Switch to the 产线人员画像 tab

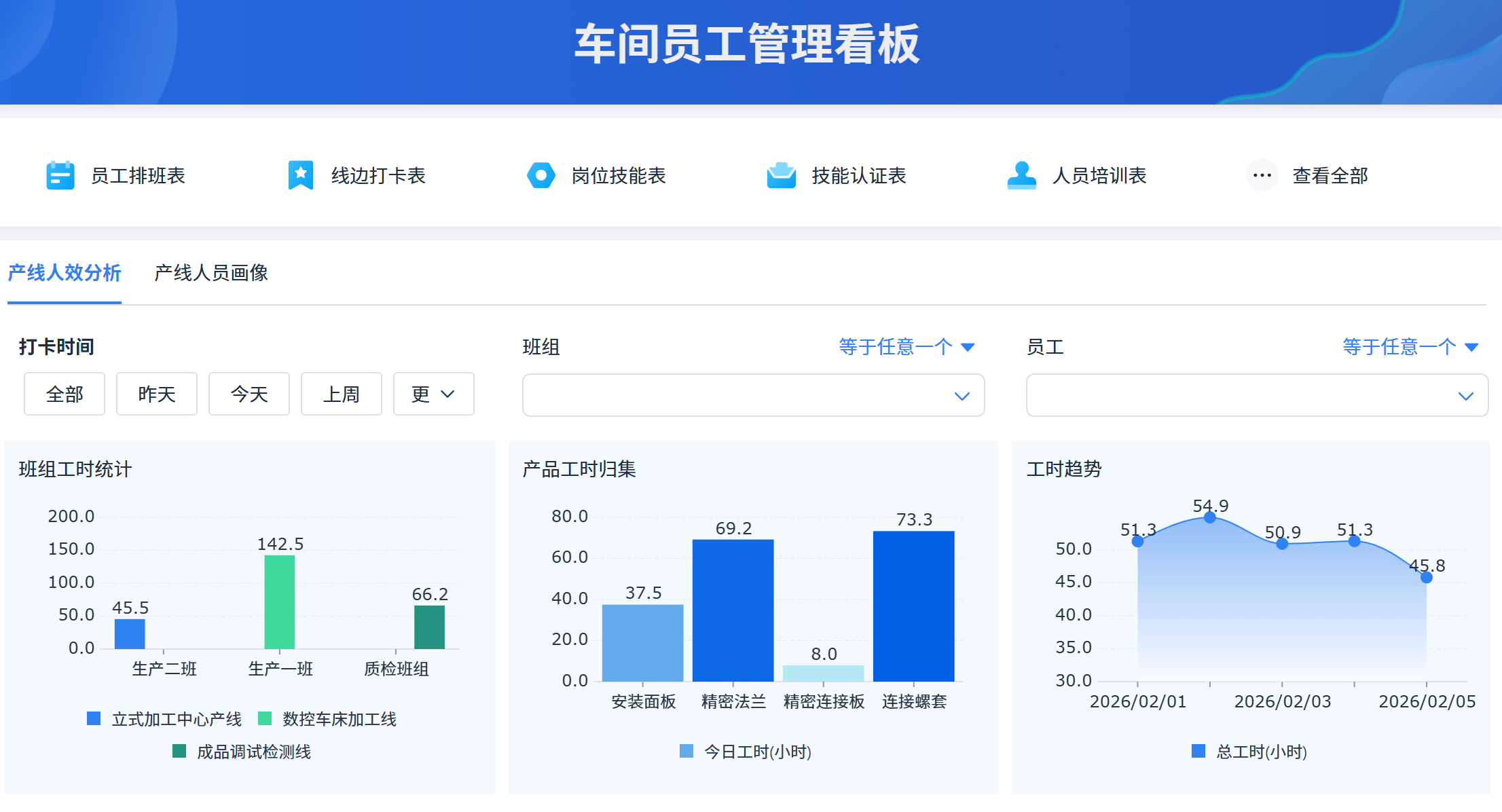tap(211, 273)
